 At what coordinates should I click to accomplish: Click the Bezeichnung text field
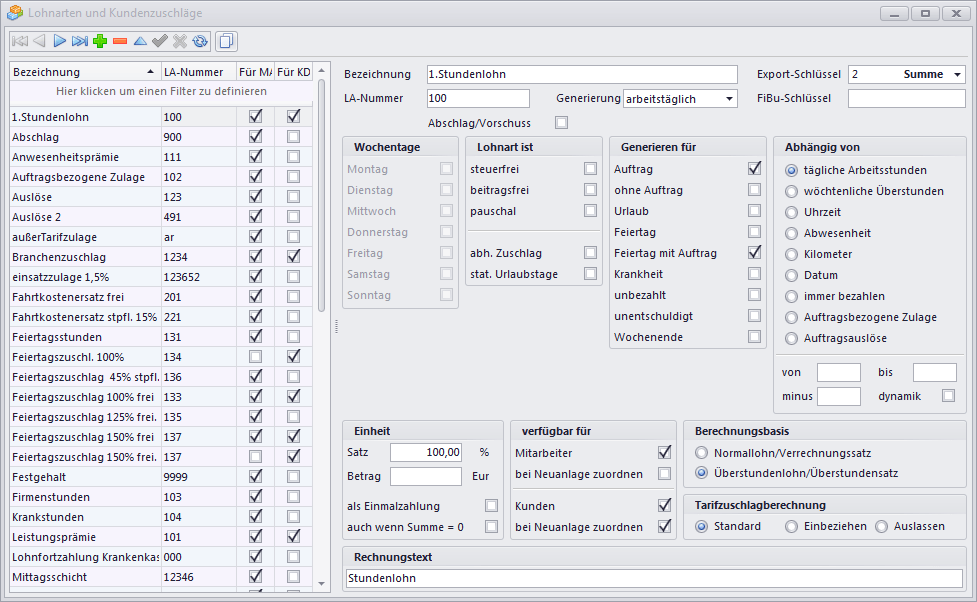[x=582, y=74]
